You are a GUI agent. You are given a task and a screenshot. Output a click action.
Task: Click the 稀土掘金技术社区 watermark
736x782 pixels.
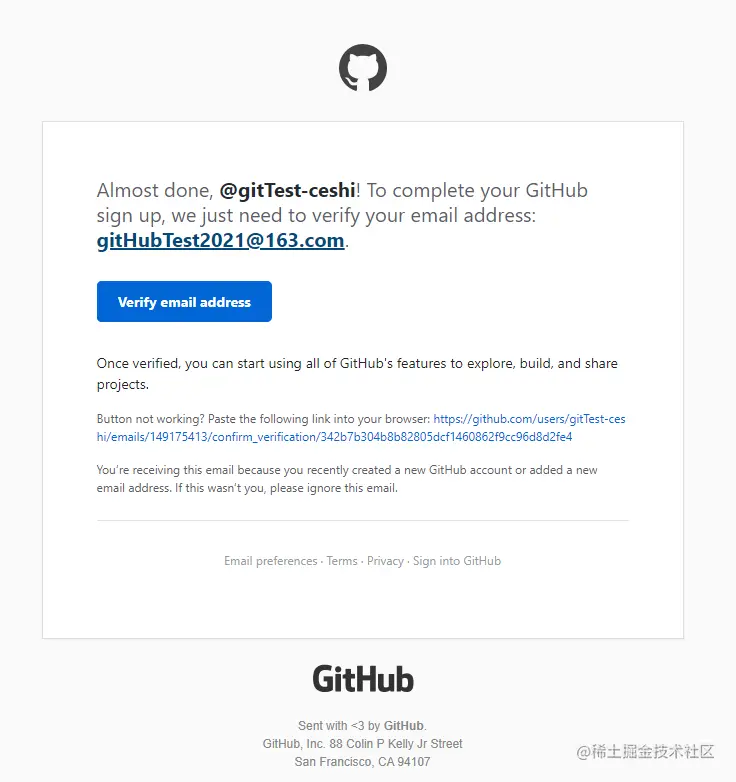645,752
